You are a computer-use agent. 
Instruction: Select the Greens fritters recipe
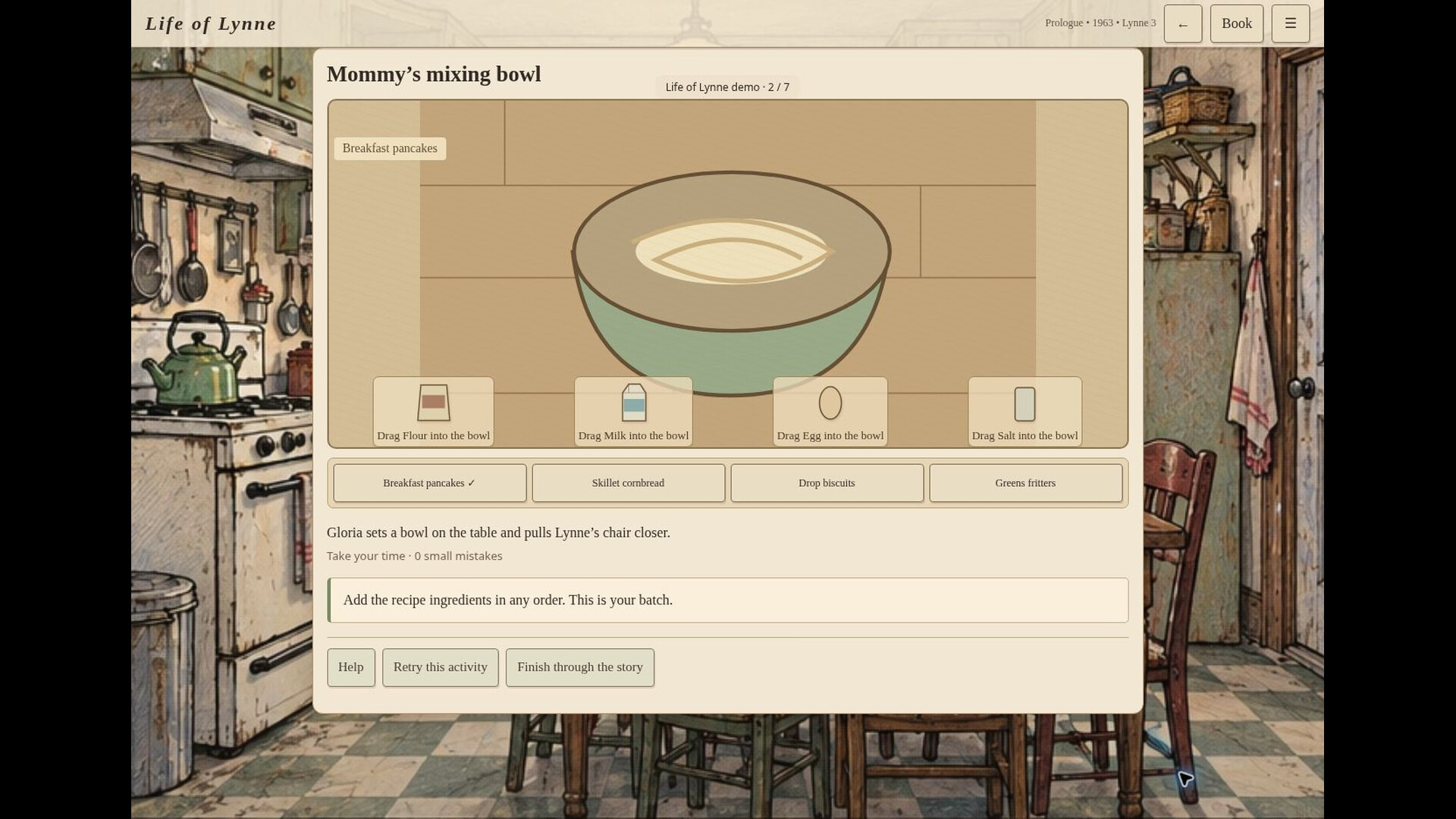tap(1025, 483)
